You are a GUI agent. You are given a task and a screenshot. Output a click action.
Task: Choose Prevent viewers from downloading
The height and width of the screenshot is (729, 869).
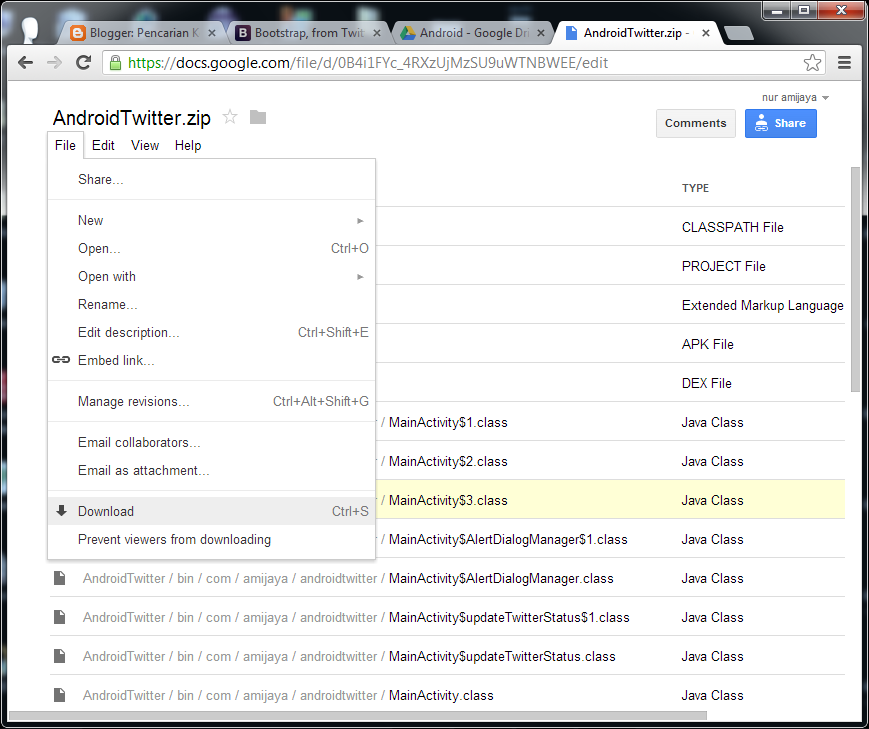211,539
